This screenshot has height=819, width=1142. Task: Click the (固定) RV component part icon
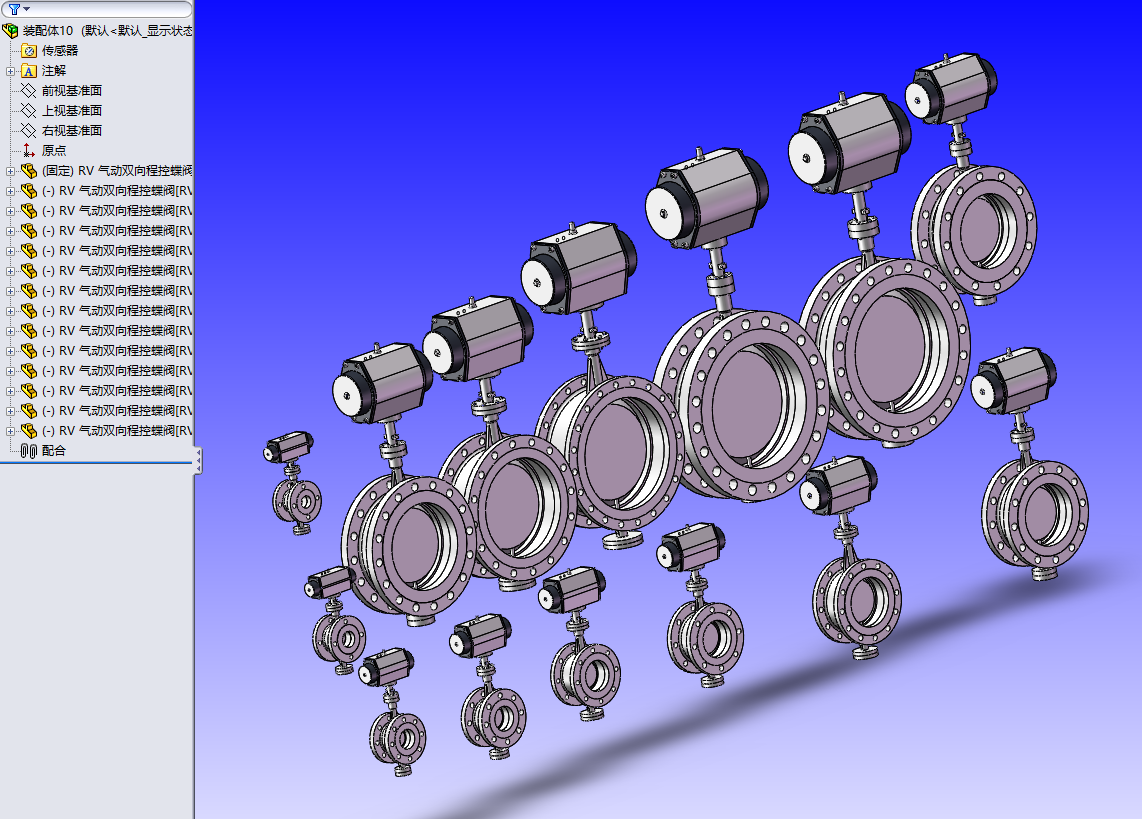[x=29, y=171]
